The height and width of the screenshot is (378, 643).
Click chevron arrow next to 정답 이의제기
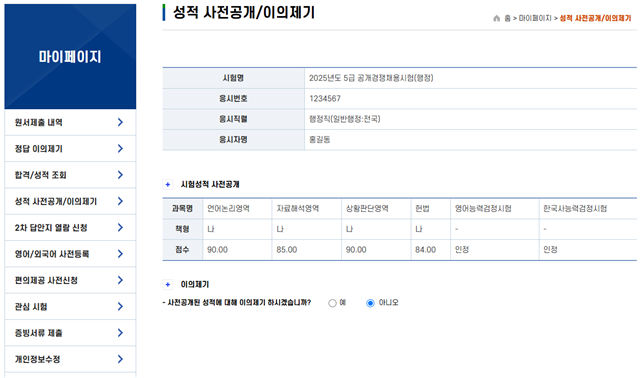tap(120, 148)
